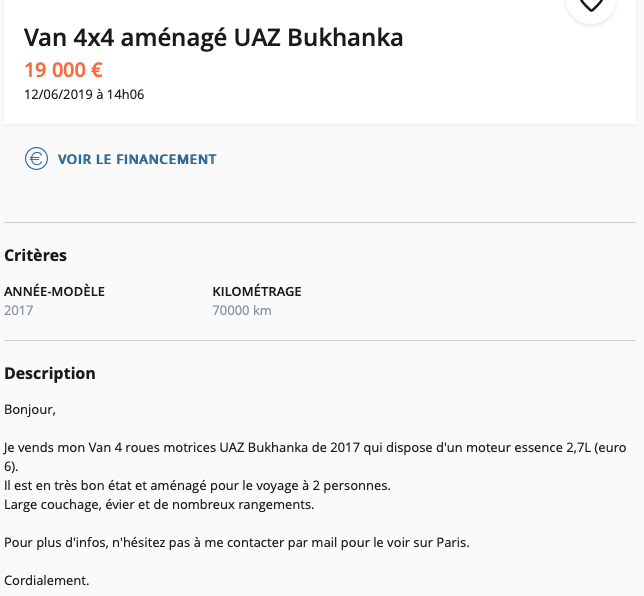644x596 pixels.
Task: Open the VOIR LE FINANCEMENT link
Action: [x=137, y=159]
